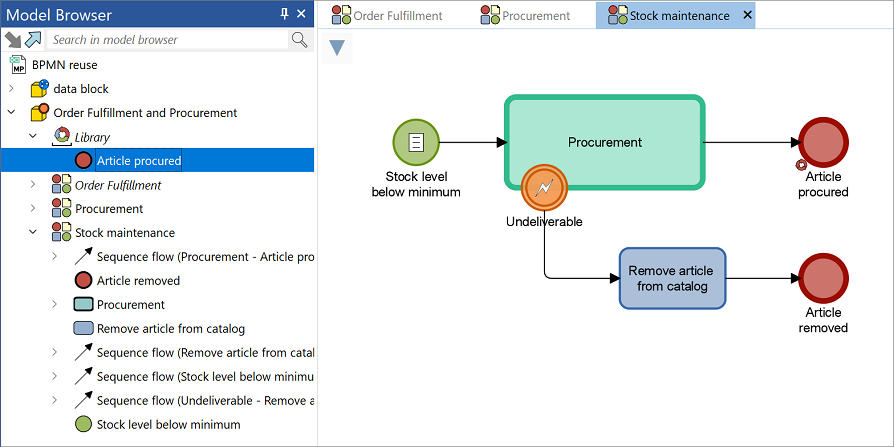Click the dark gray down-right arrow icon

(13, 40)
